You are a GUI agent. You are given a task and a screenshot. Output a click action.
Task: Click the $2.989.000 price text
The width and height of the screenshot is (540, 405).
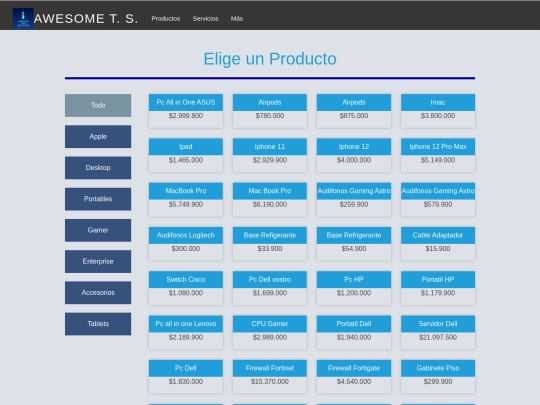270,338
